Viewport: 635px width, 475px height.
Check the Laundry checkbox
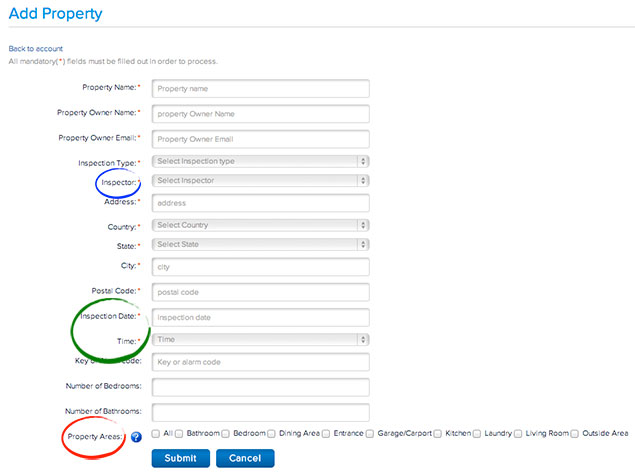click(477, 434)
